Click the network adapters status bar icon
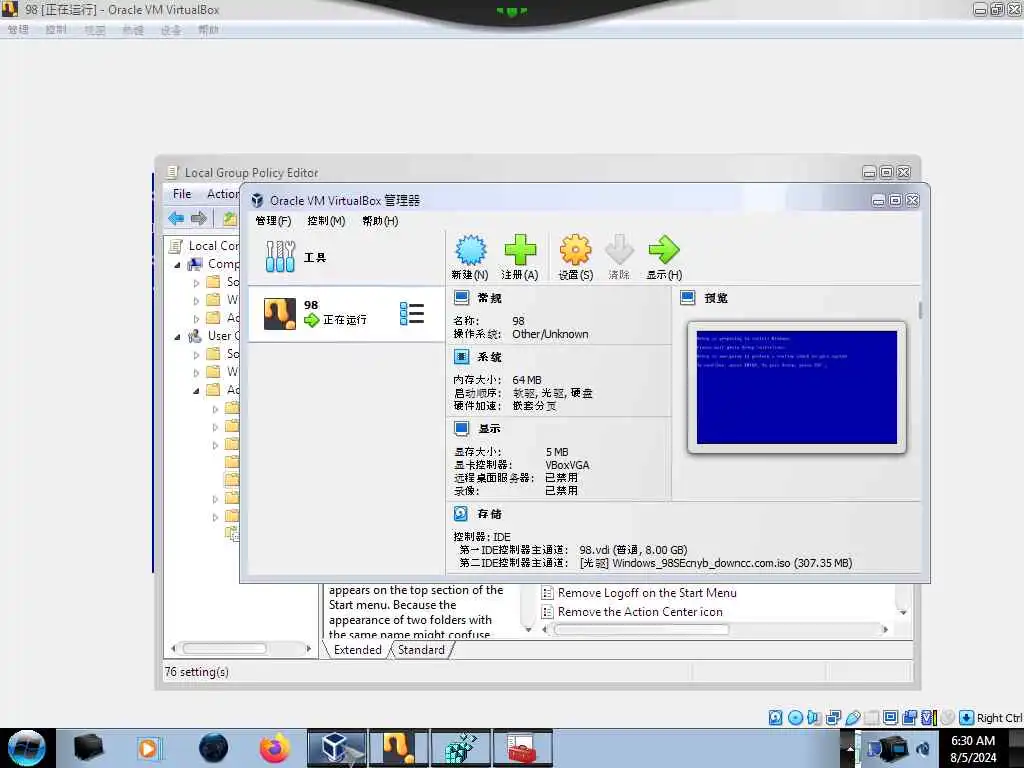Screen dimensions: 1024x768 833,718
